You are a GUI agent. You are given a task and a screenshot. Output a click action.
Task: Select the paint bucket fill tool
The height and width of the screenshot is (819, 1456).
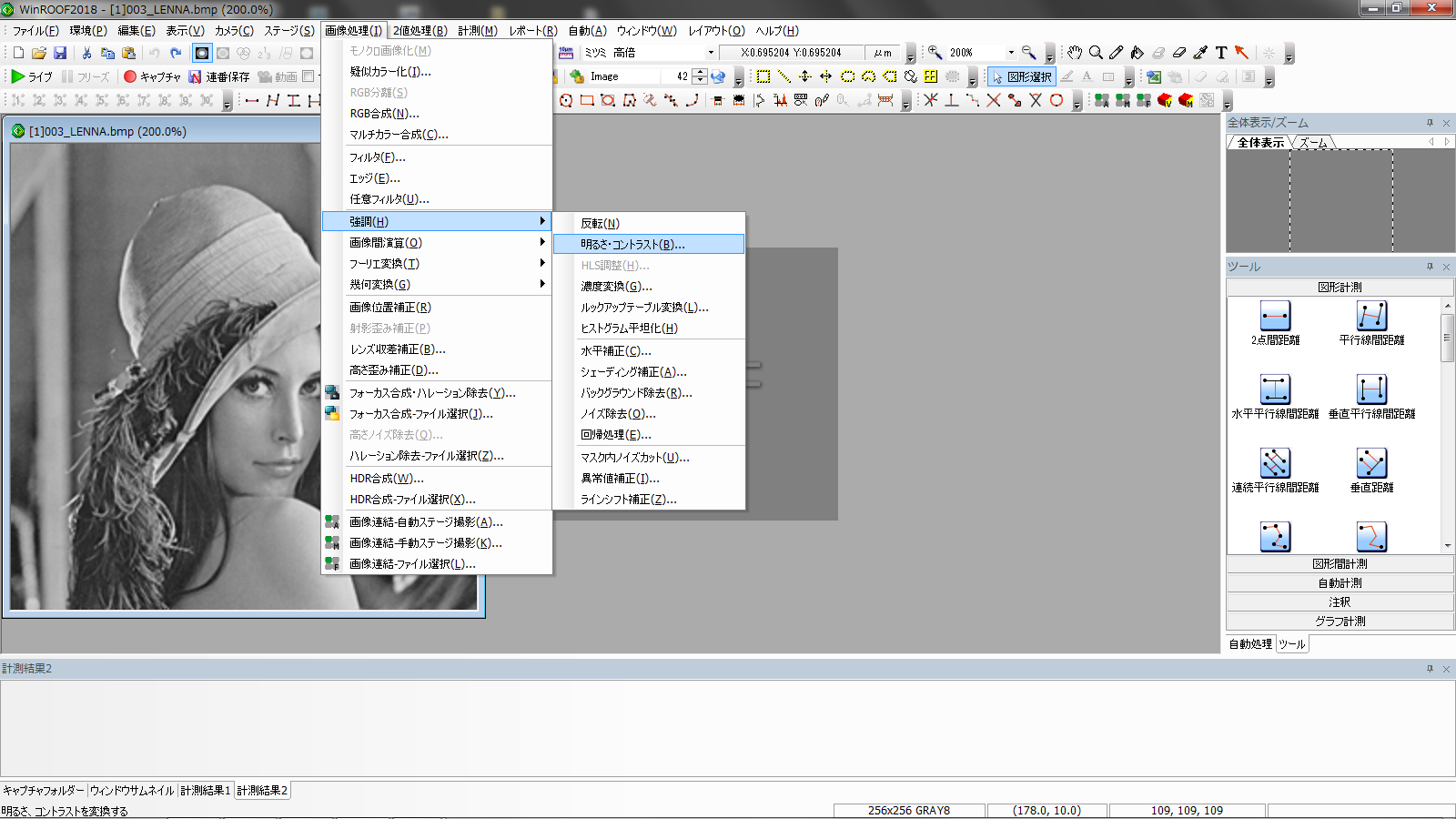[1137, 53]
